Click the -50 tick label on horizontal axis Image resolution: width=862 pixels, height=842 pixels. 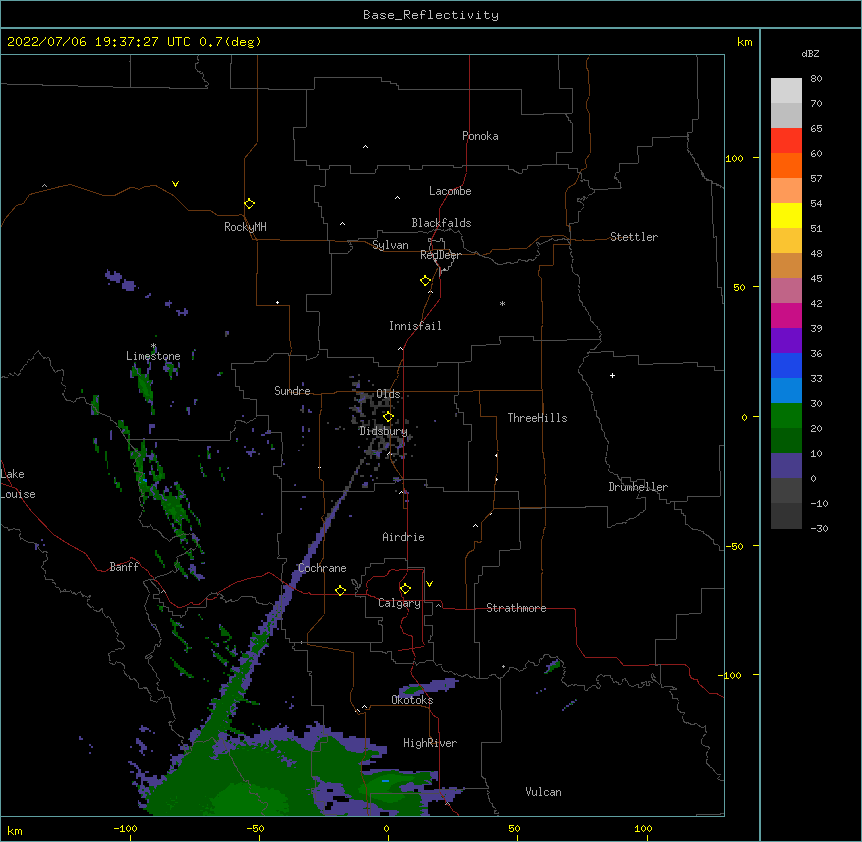(x=255, y=828)
